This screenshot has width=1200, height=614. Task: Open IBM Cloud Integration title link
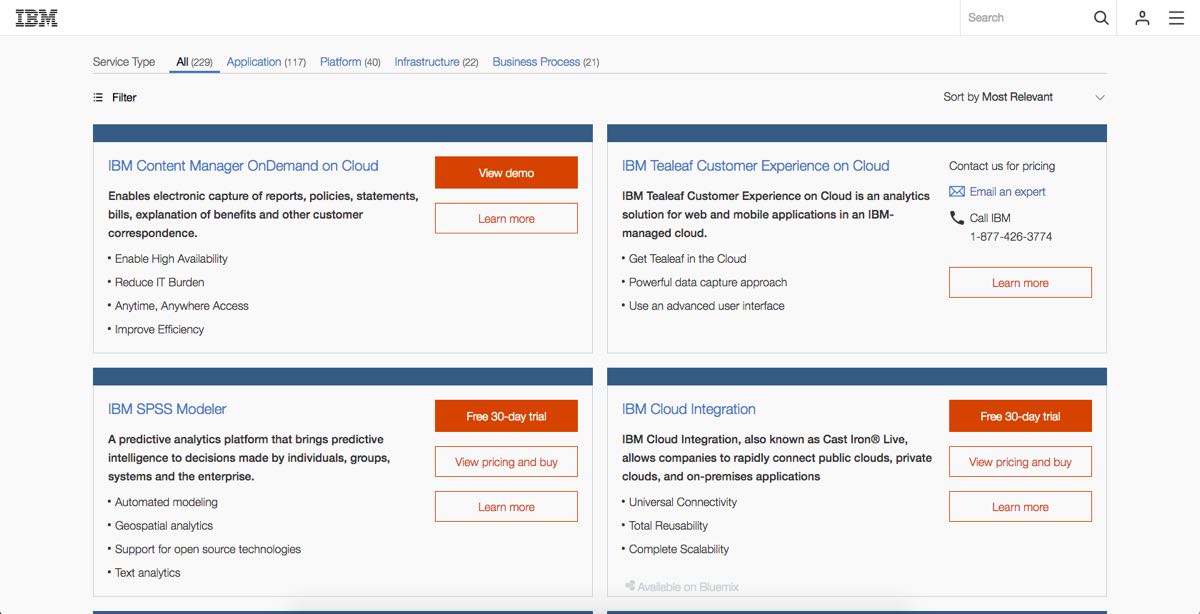click(688, 409)
